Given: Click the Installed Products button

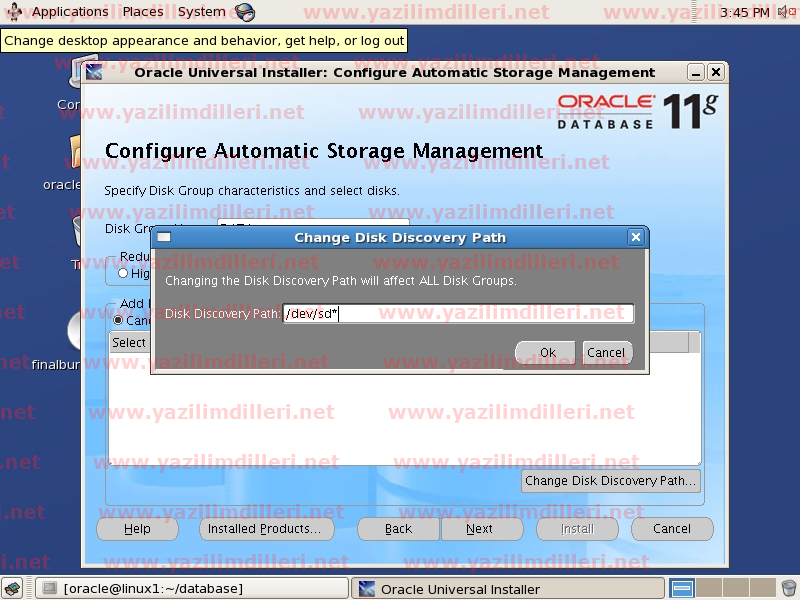Looking at the screenshot, I should pos(265,529).
